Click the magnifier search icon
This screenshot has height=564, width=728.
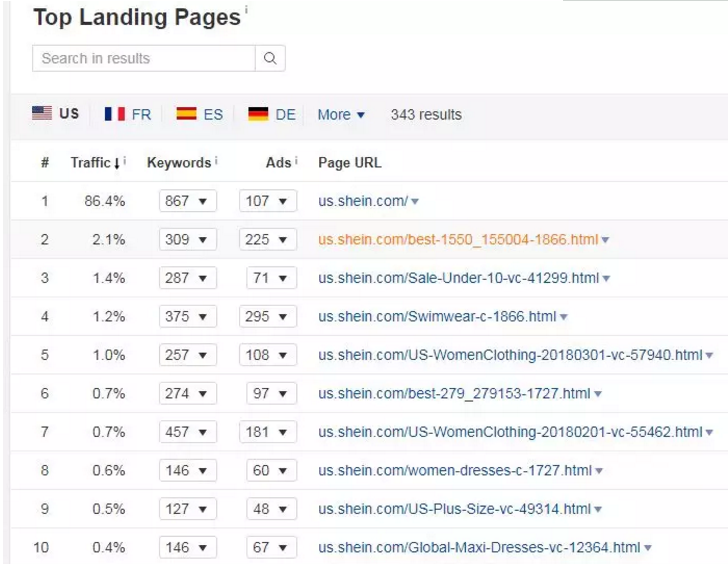tap(270, 58)
